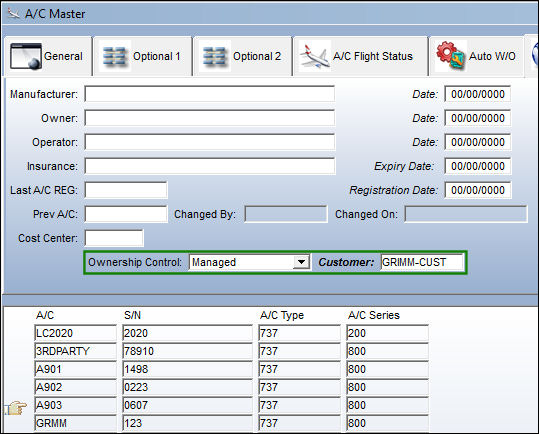
Task: Click the Changed By field
Action: pyautogui.click(x=286, y=214)
